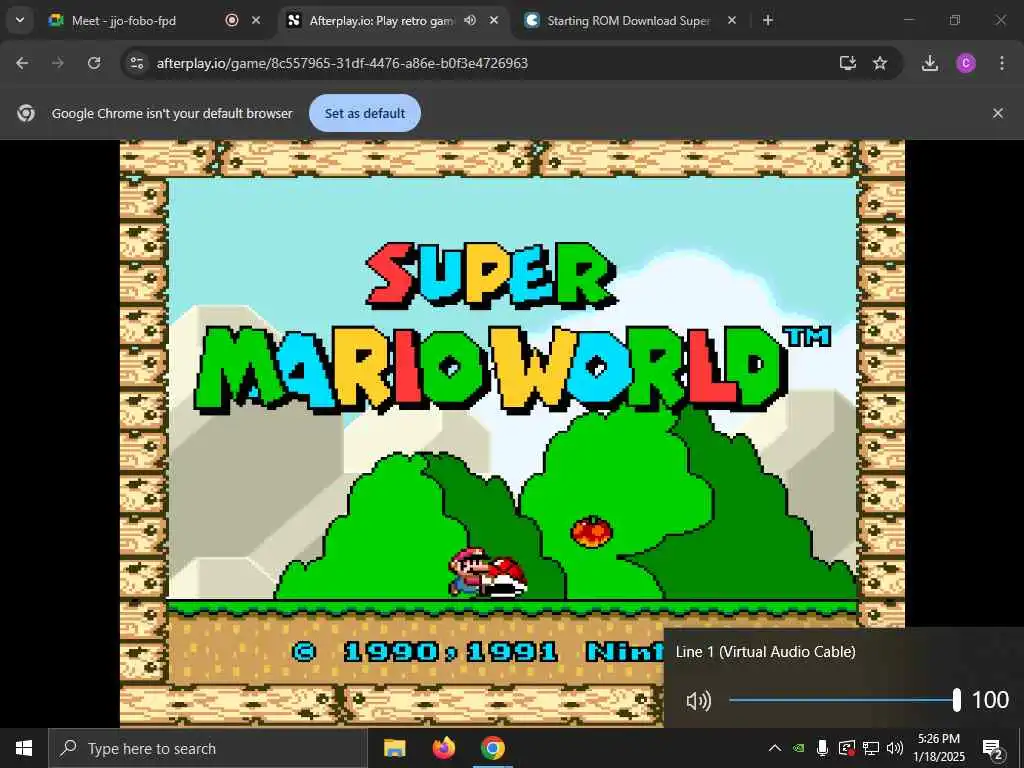The width and height of the screenshot is (1024, 768).
Task: Close the Afterplay.io tab
Action: point(494,20)
